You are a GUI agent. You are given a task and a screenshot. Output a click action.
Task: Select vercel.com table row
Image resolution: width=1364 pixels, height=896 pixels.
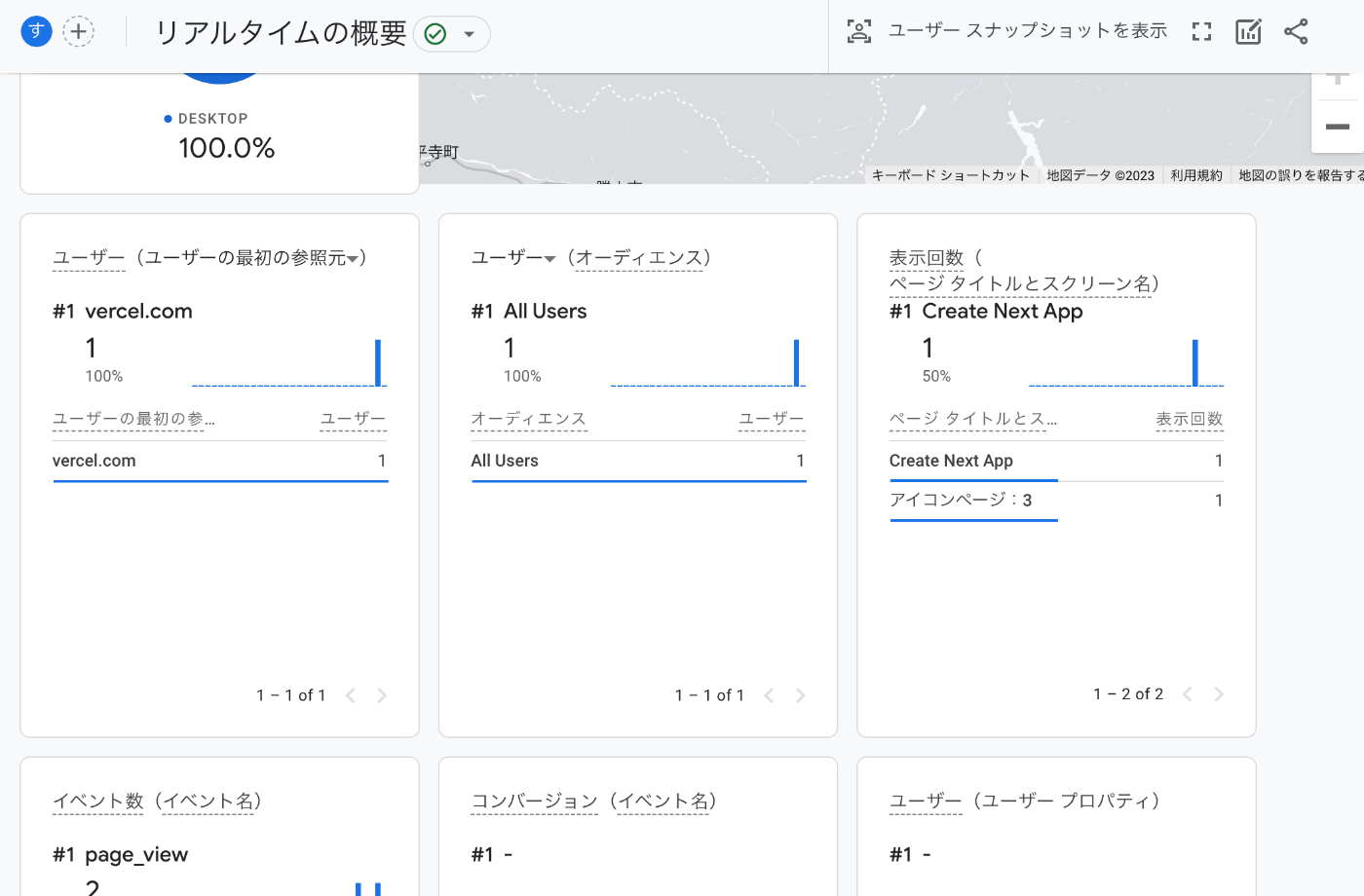(x=220, y=461)
